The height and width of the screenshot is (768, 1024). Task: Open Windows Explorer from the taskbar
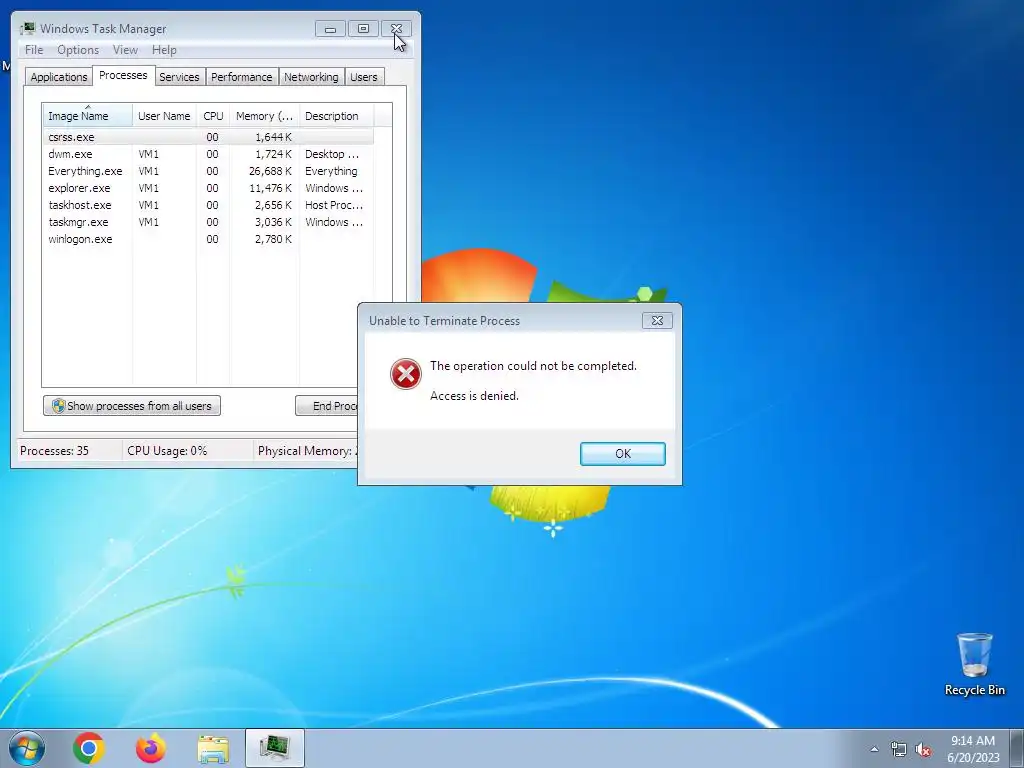pyautogui.click(x=213, y=748)
